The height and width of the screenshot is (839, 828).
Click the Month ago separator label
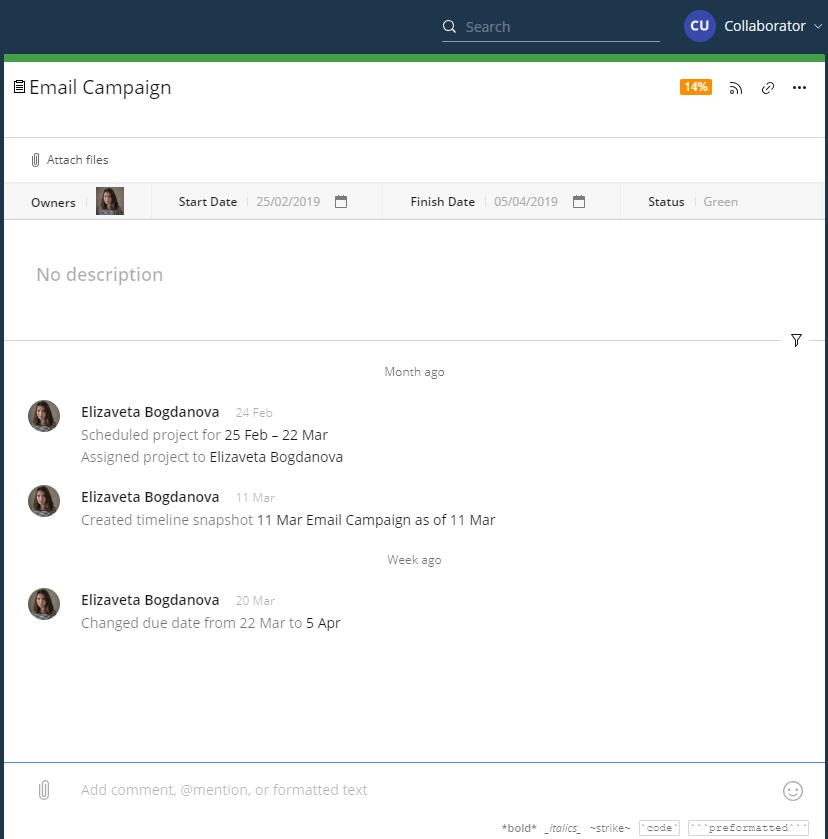[x=414, y=372]
